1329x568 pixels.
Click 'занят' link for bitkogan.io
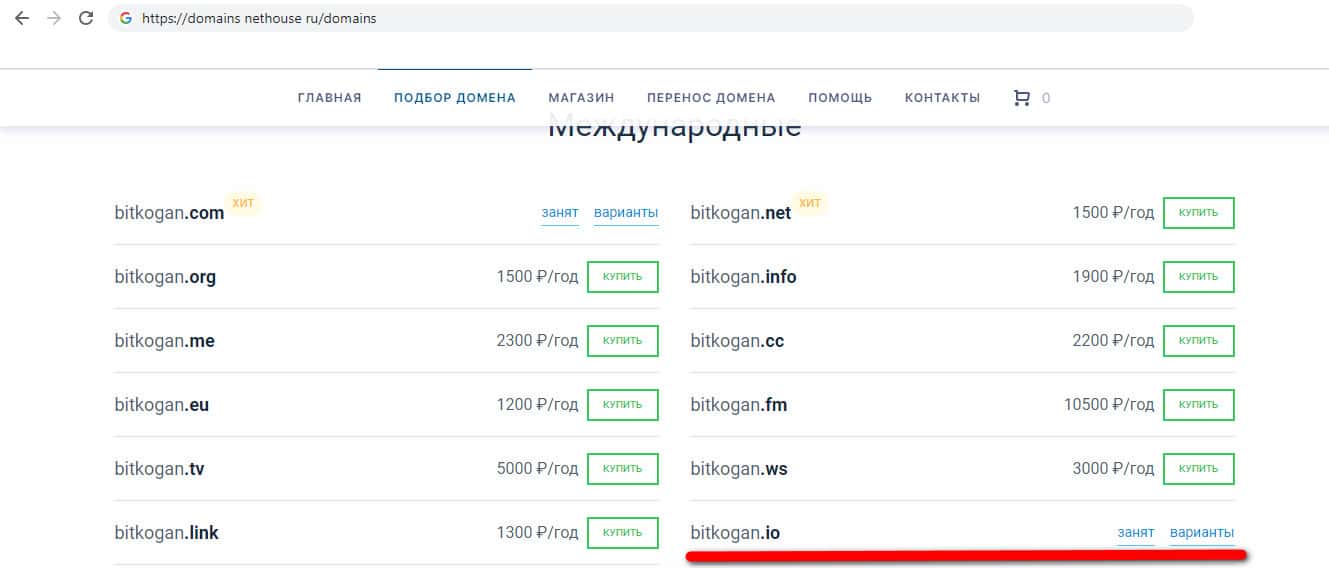[1136, 533]
